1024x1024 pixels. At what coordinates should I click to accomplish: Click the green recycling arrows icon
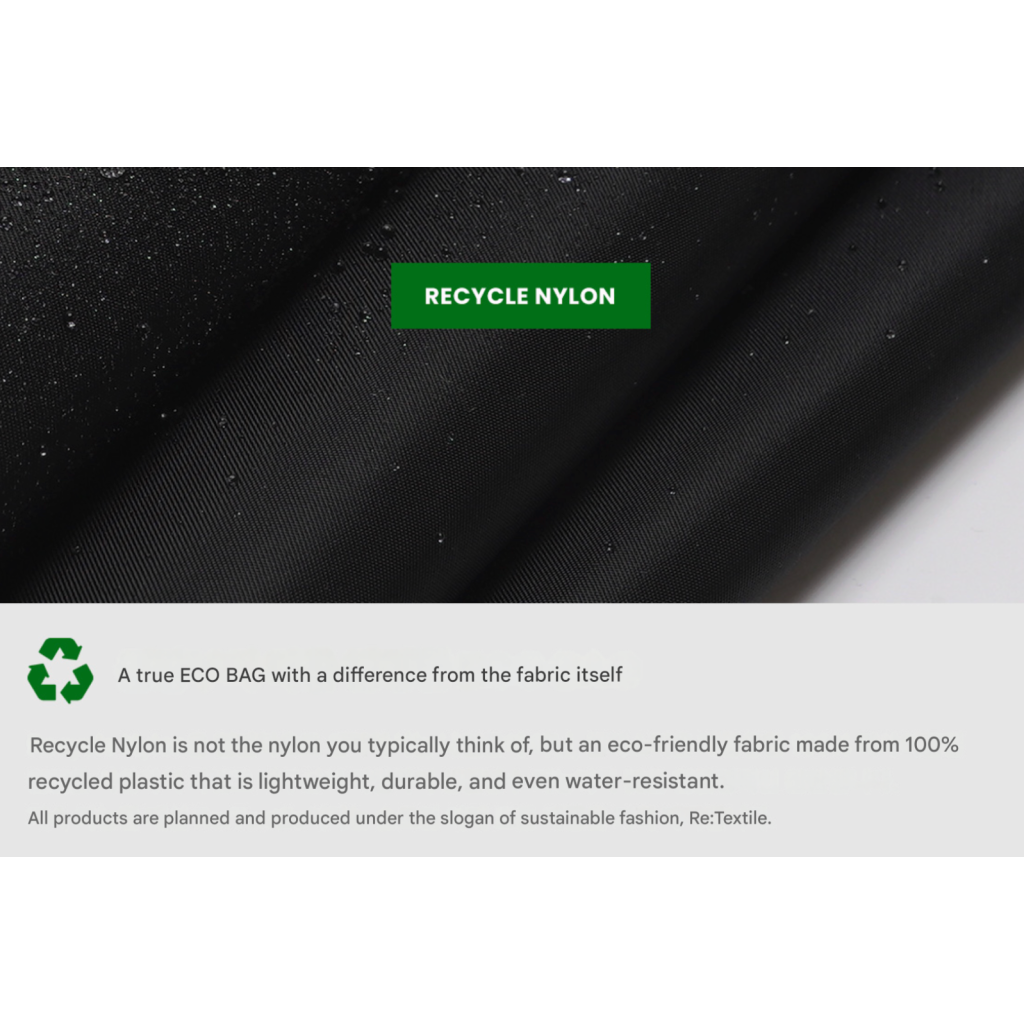60,670
